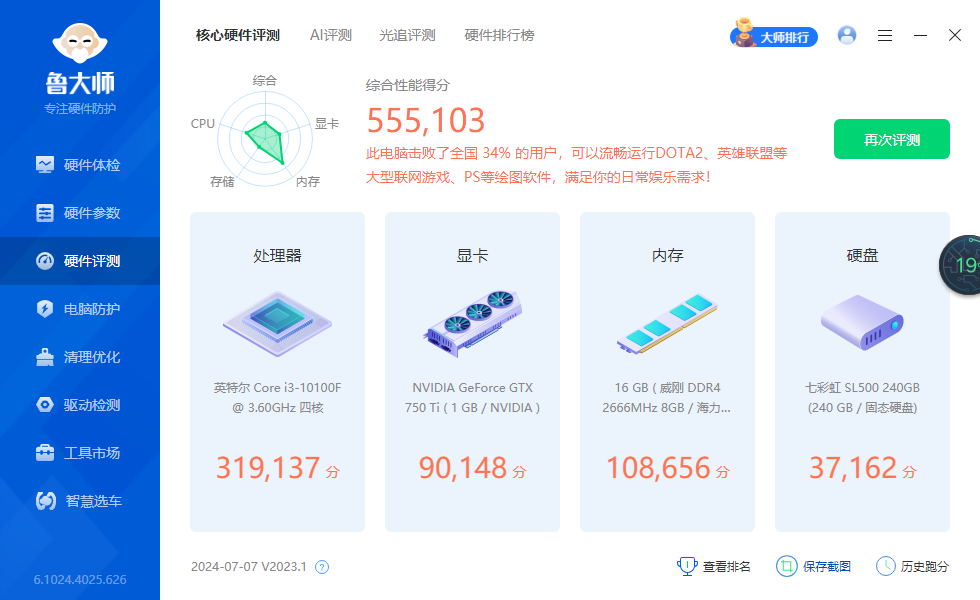The image size is (980, 600).
Task: Click the help question mark icon
Action: coord(322,567)
